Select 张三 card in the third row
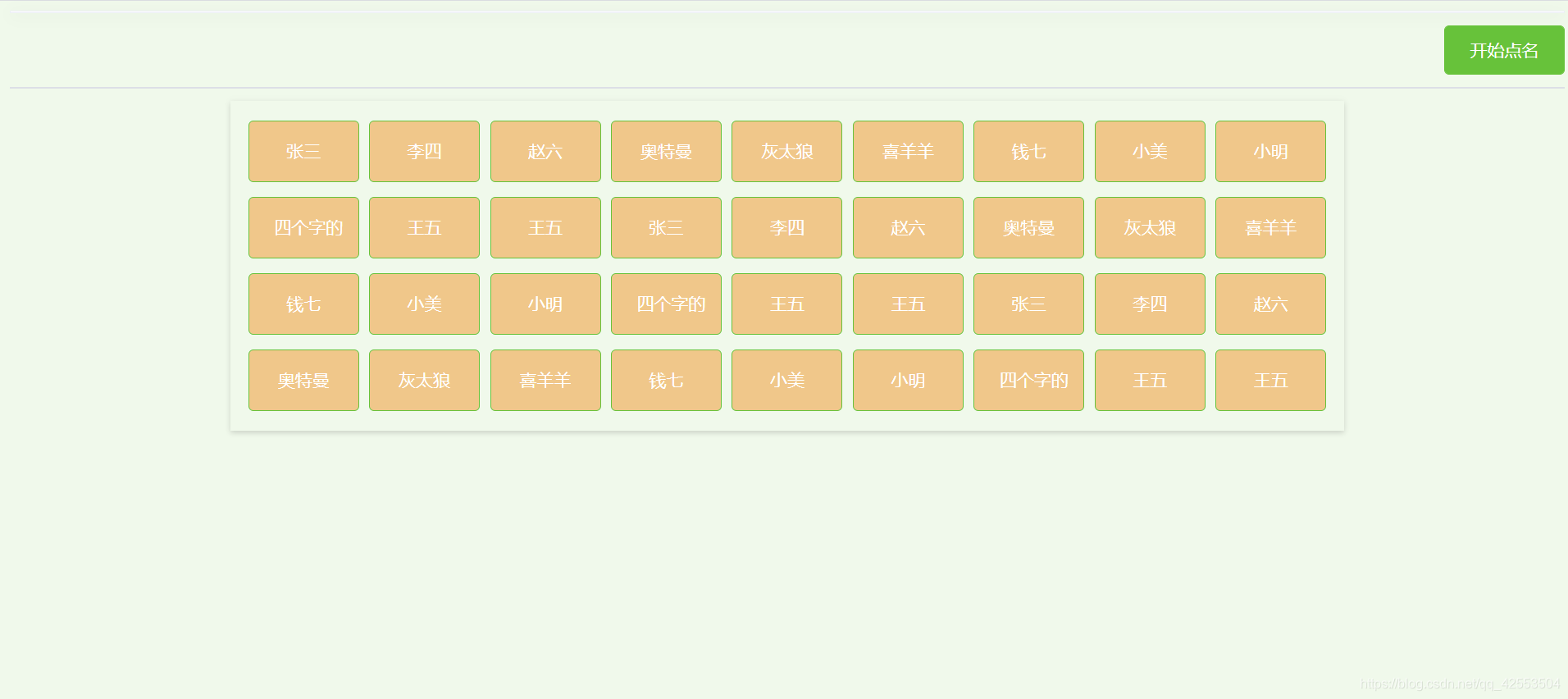Image resolution: width=1568 pixels, height=699 pixels. 1028,304
